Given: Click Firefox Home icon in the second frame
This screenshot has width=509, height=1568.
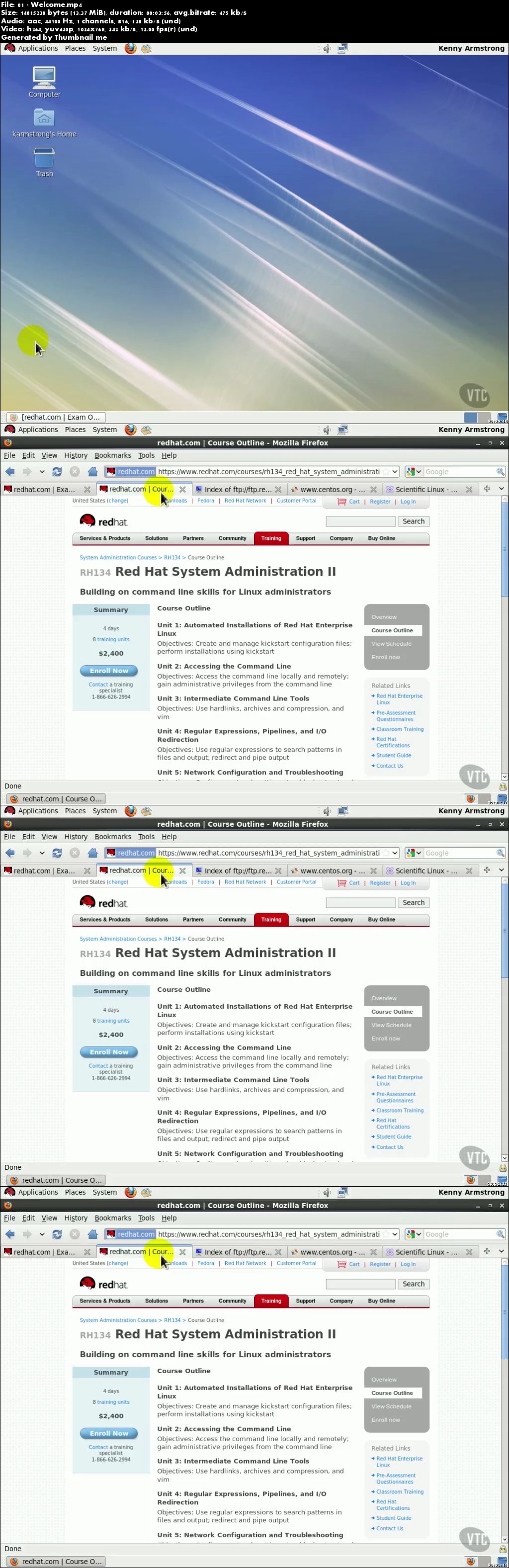Looking at the screenshot, I should (92, 471).
